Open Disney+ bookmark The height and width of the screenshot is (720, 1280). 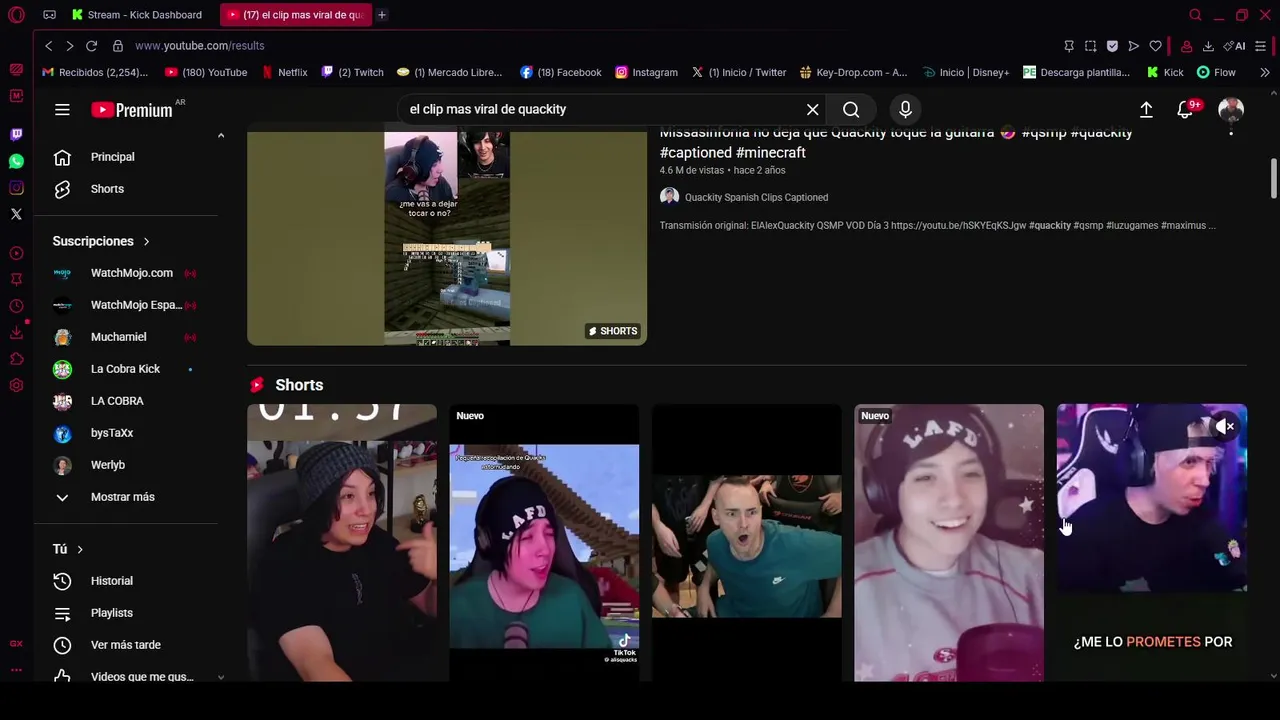966,72
